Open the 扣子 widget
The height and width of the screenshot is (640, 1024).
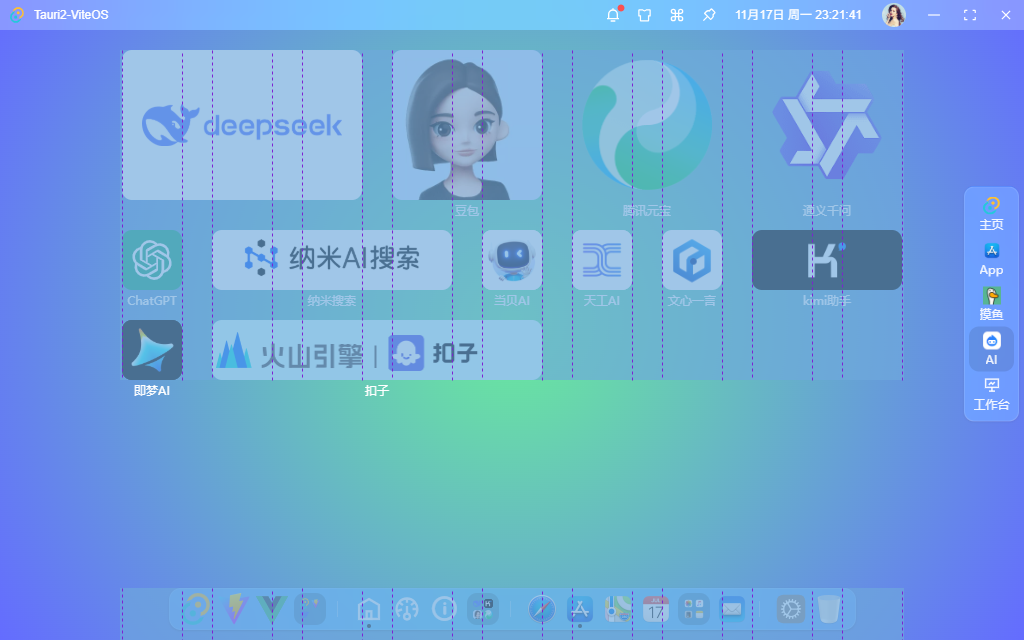click(377, 349)
